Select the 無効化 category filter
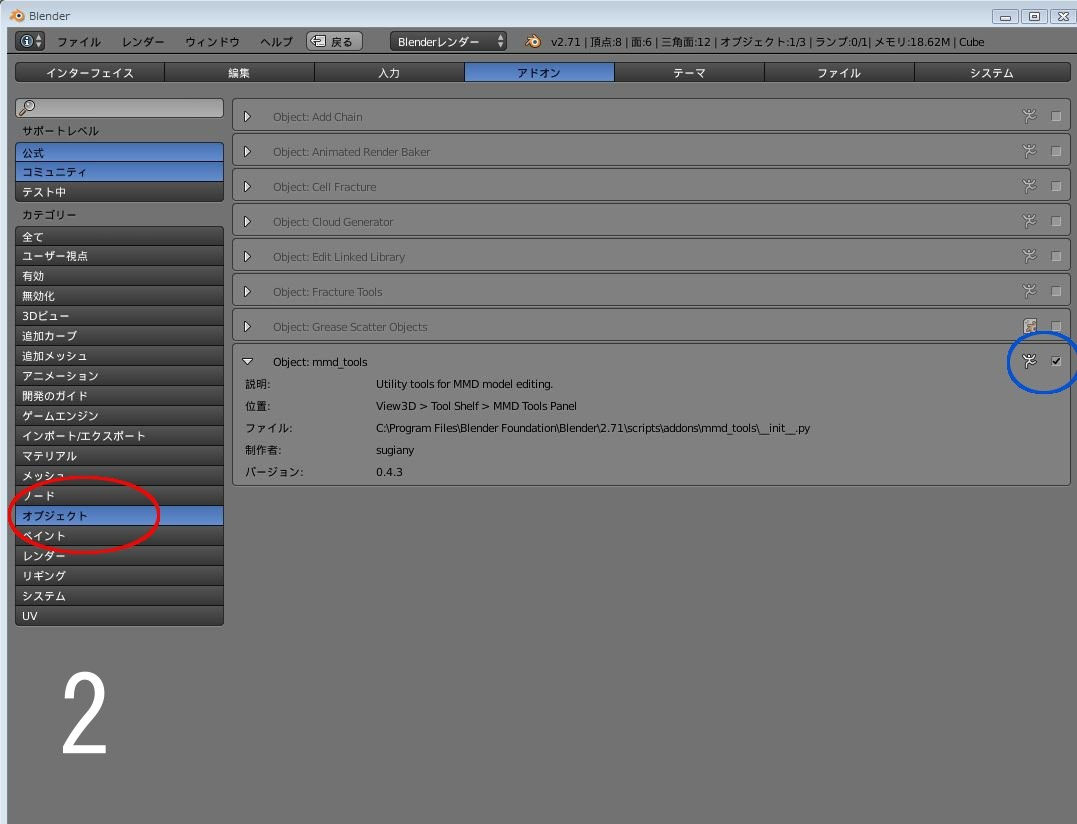Screen dimensions: 1077x824 (120, 296)
